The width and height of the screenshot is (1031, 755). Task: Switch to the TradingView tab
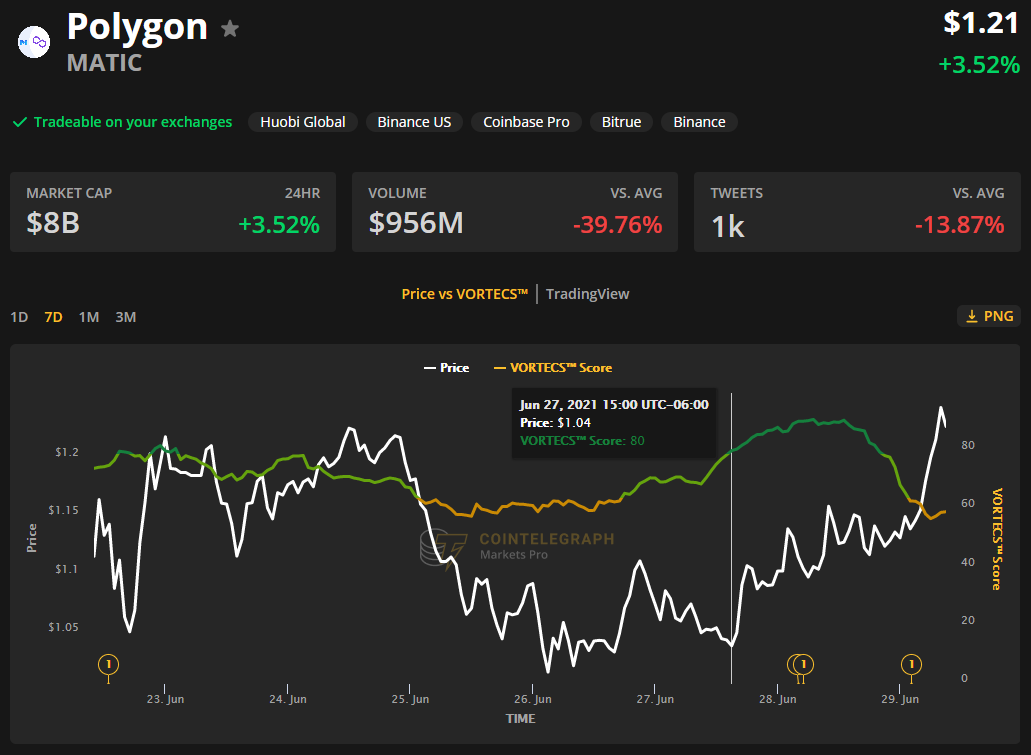point(587,294)
